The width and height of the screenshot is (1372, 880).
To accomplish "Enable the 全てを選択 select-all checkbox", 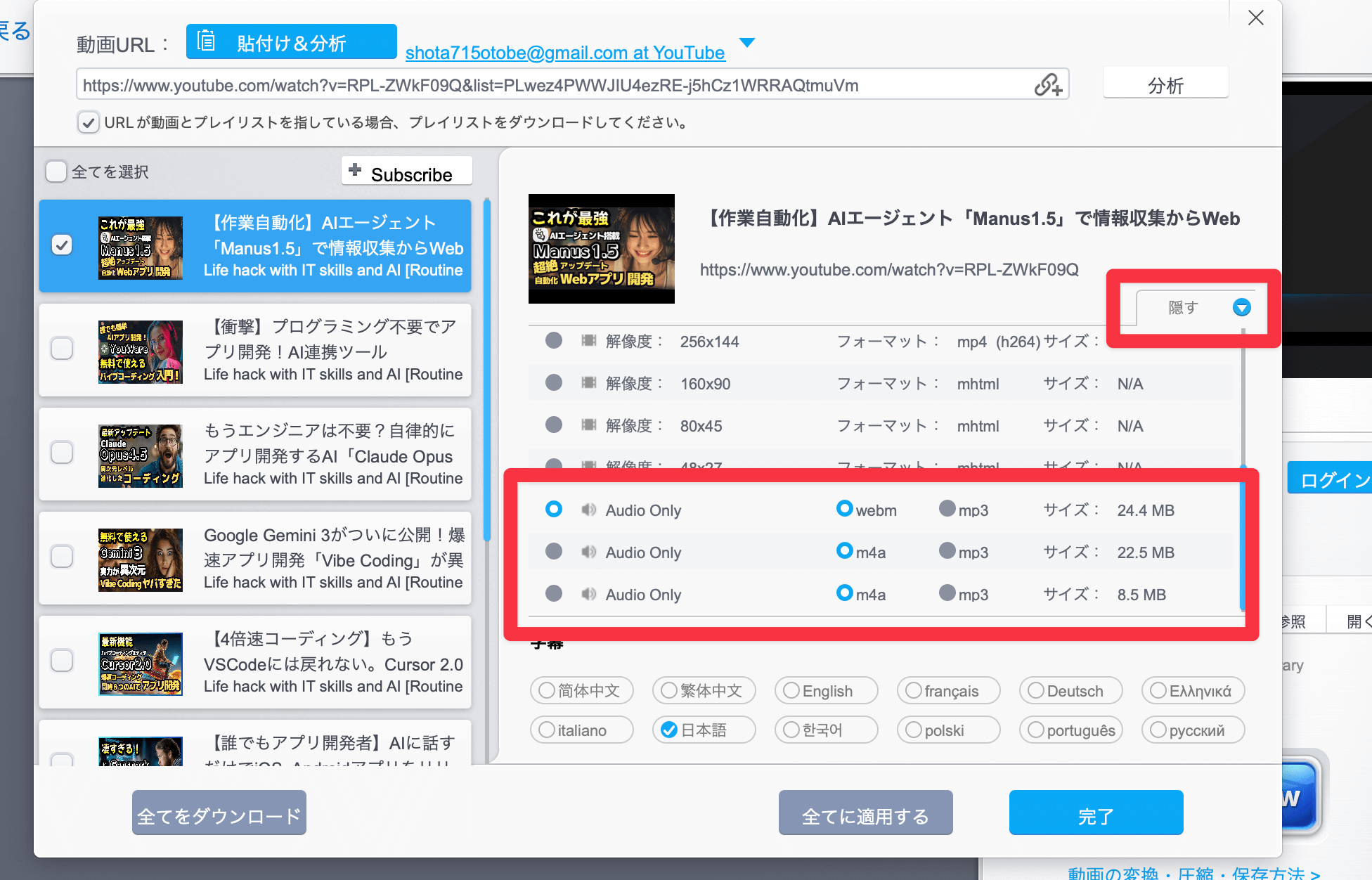I will pos(56,171).
